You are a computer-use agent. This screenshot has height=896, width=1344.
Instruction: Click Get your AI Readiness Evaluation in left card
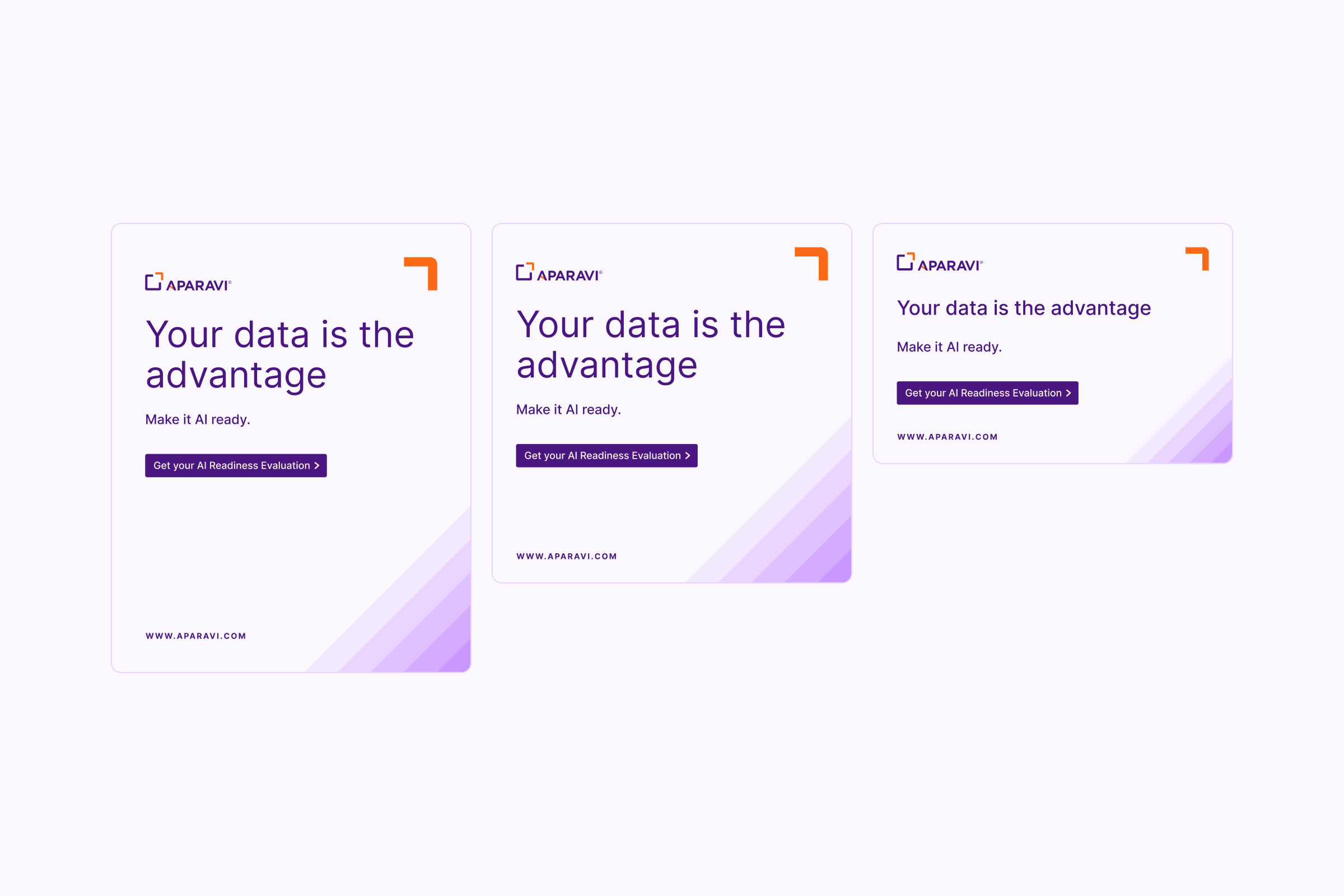pos(236,466)
